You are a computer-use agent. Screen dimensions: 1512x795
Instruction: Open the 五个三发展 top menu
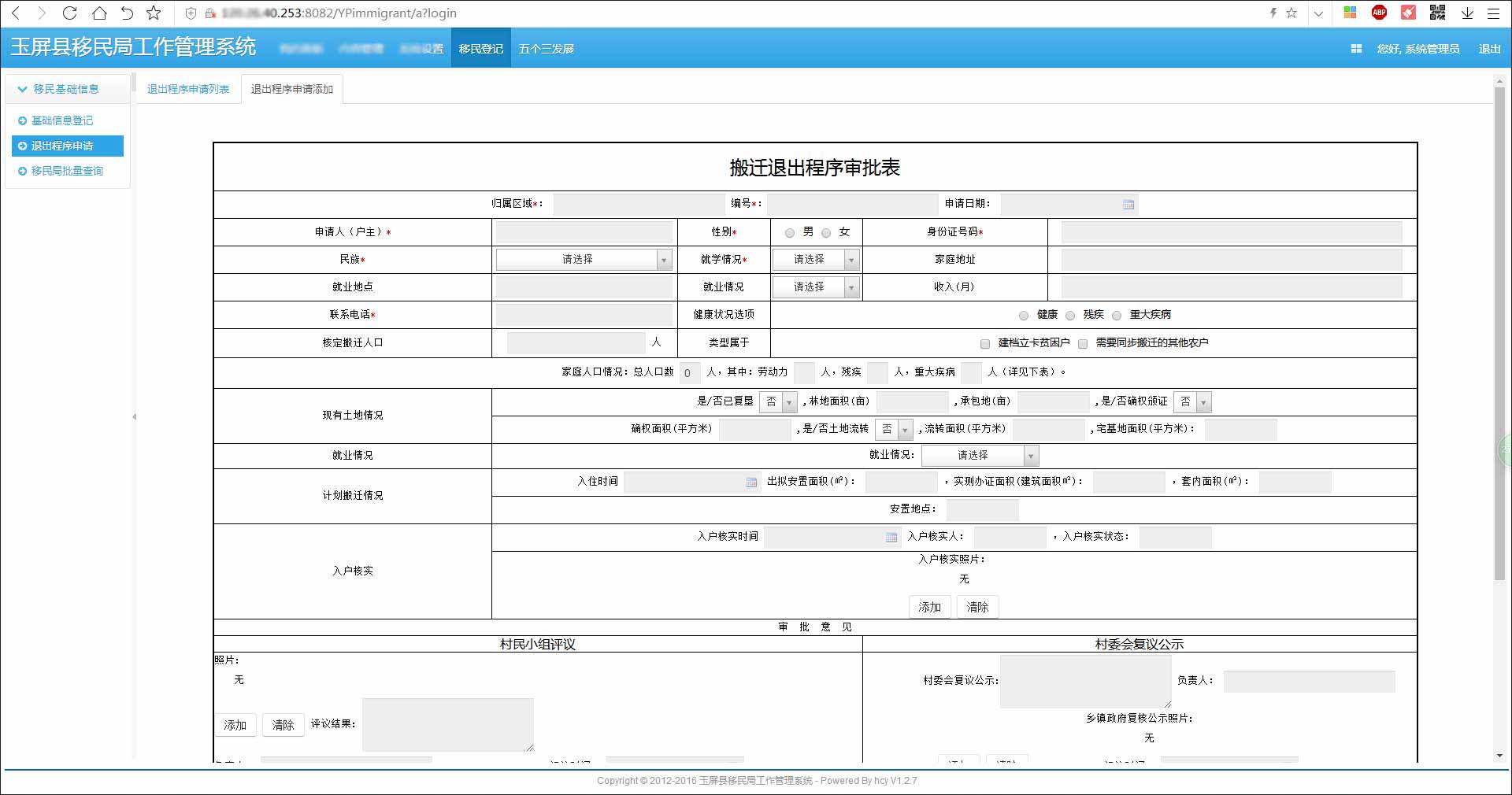point(547,49)
